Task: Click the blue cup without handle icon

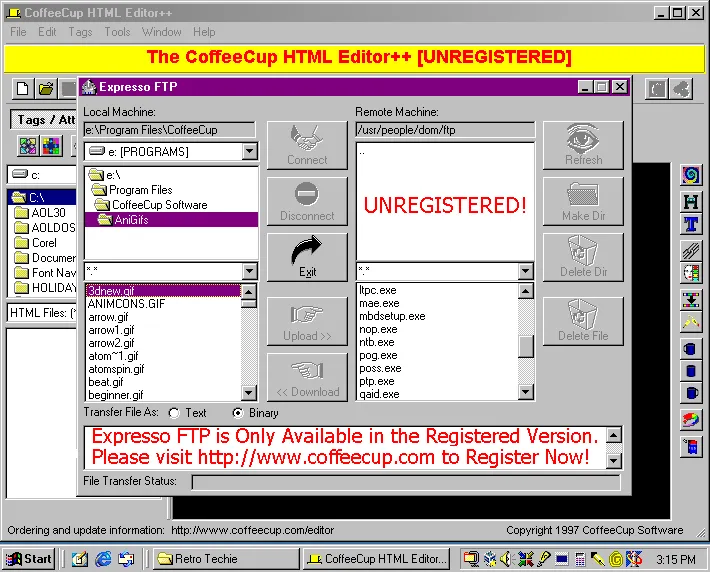Action: [x=691, y=371]
